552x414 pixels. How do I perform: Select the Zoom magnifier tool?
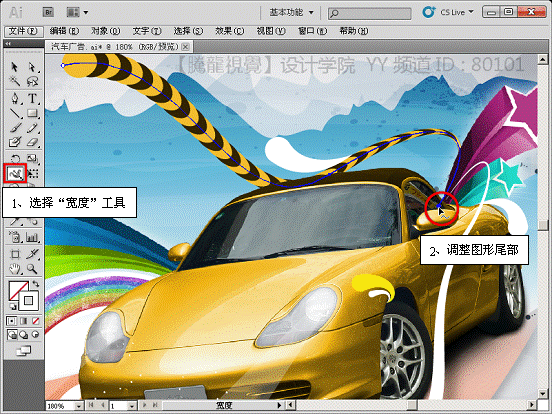point(32,269)
